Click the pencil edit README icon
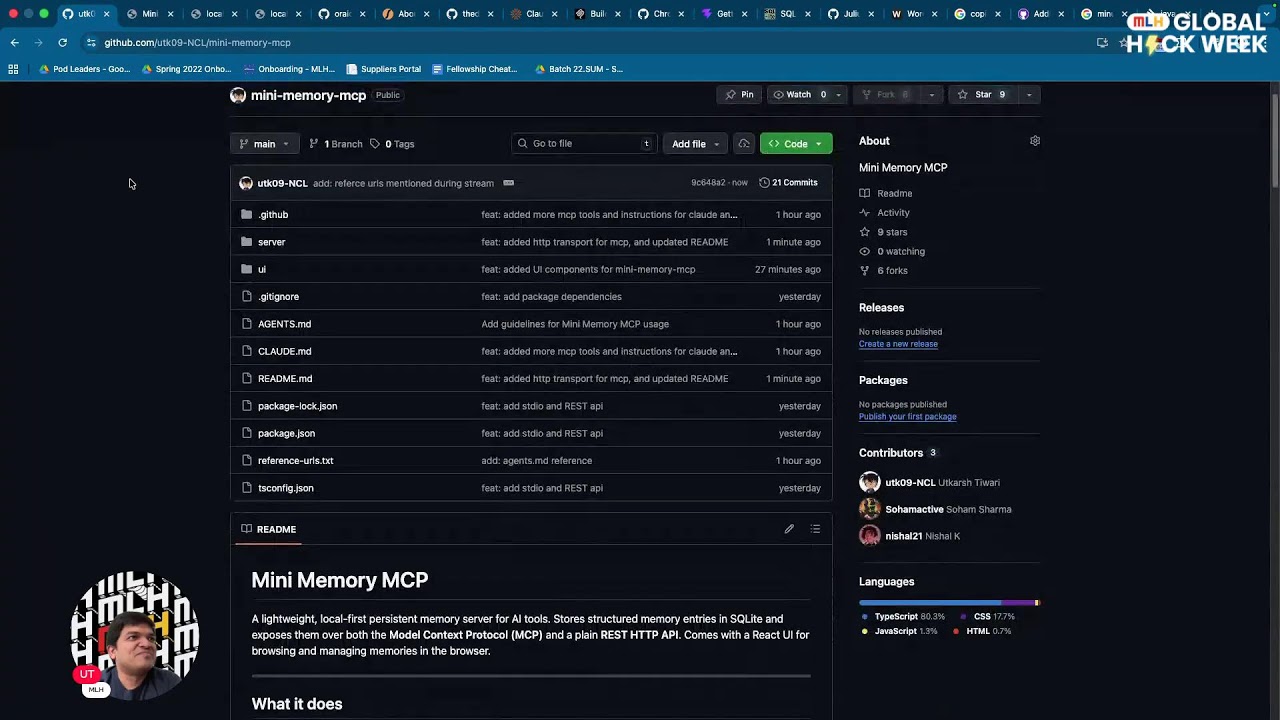The height and width of the screenshot is (720, 1280). click(789, 529)
